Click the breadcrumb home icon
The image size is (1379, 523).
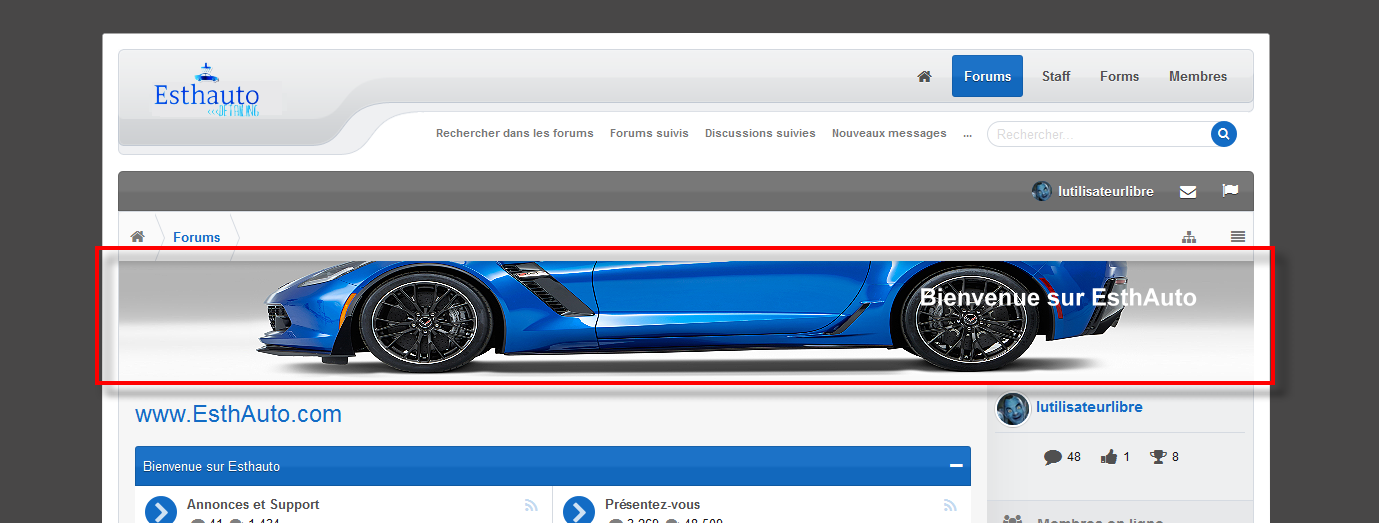(138, 237)
